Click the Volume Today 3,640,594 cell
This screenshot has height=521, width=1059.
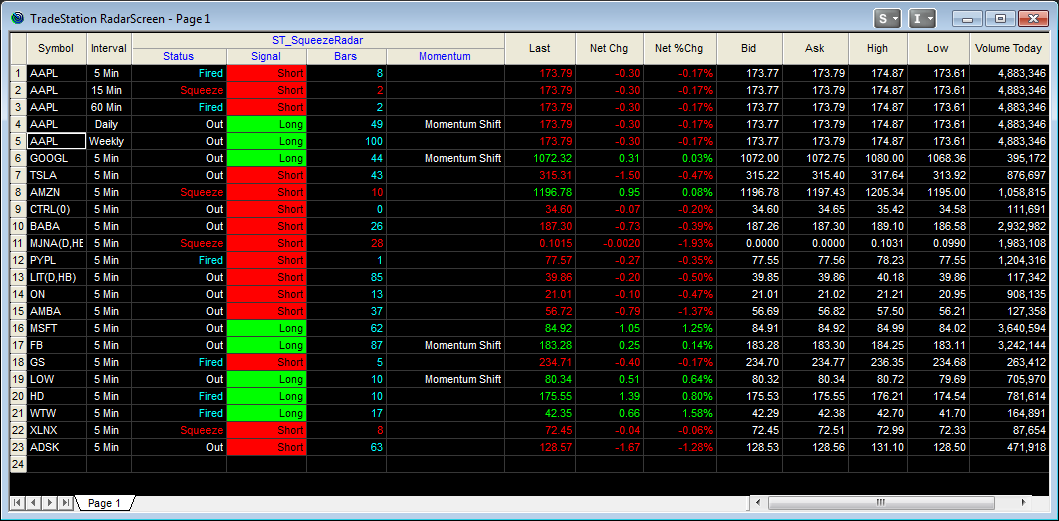(x=1010, y=328)
